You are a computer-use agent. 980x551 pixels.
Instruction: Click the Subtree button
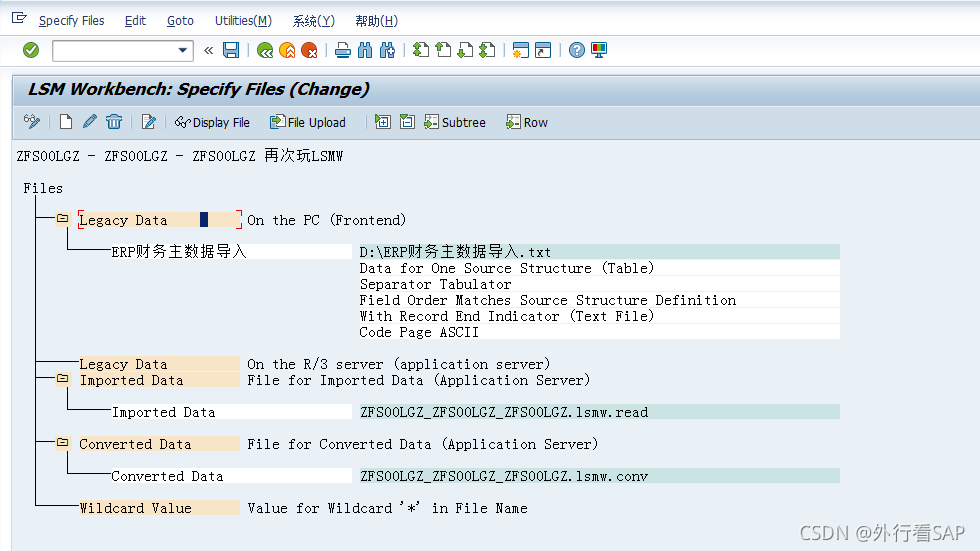pyautogui.click(x=454, y=122)
